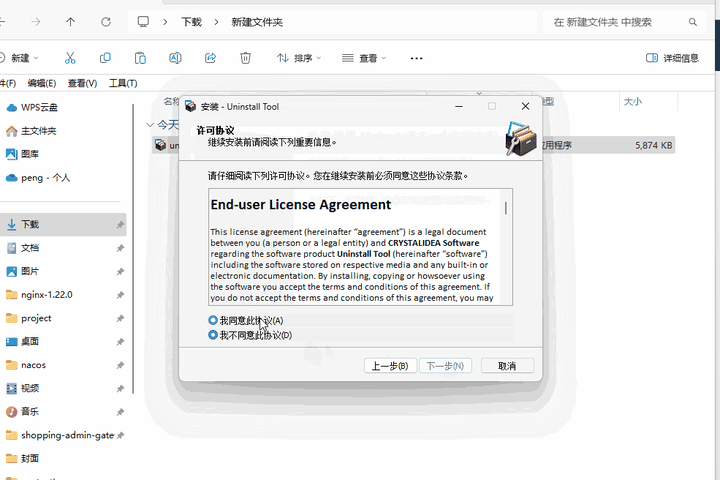The width and height of the screenshot is (720, 480).
Task: Open the Edit 编辑(E) menu
Action: coord(42,83)
